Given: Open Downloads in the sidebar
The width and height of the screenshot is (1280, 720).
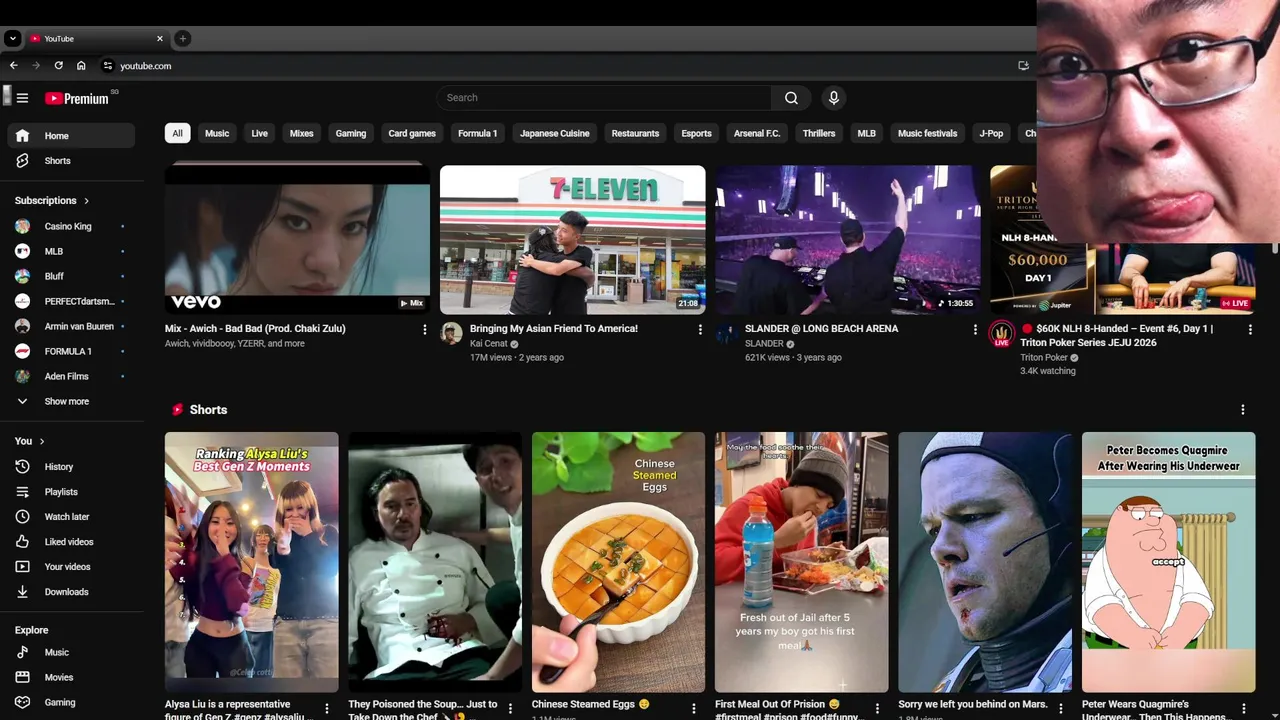Looking at the screenshot, I should pyautogui.click(x=70, y=592).
